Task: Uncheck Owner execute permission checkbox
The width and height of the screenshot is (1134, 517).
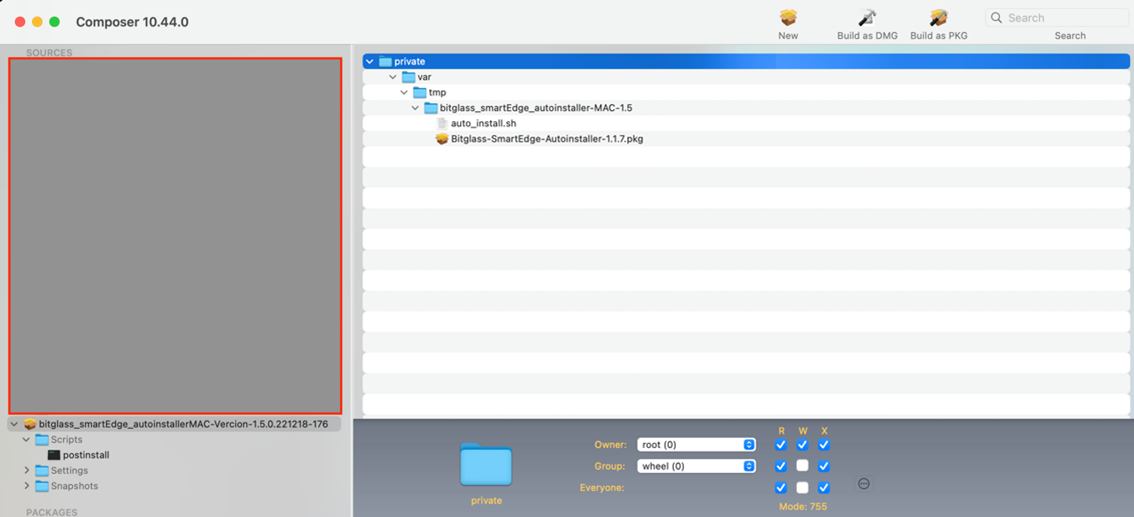Action: pos(824,445)
